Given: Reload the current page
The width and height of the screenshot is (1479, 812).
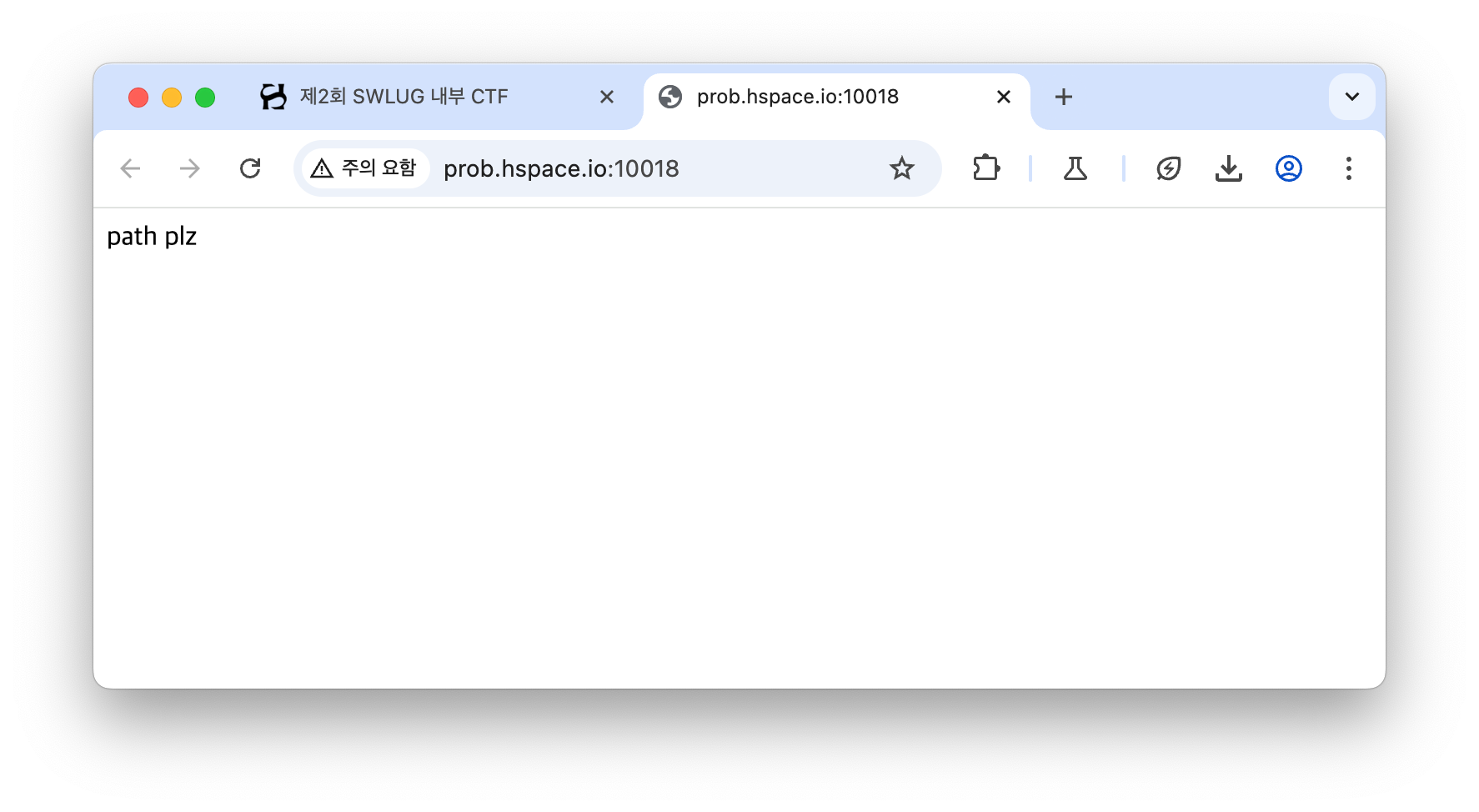Looking at the screenshot, I should point(250,168).
